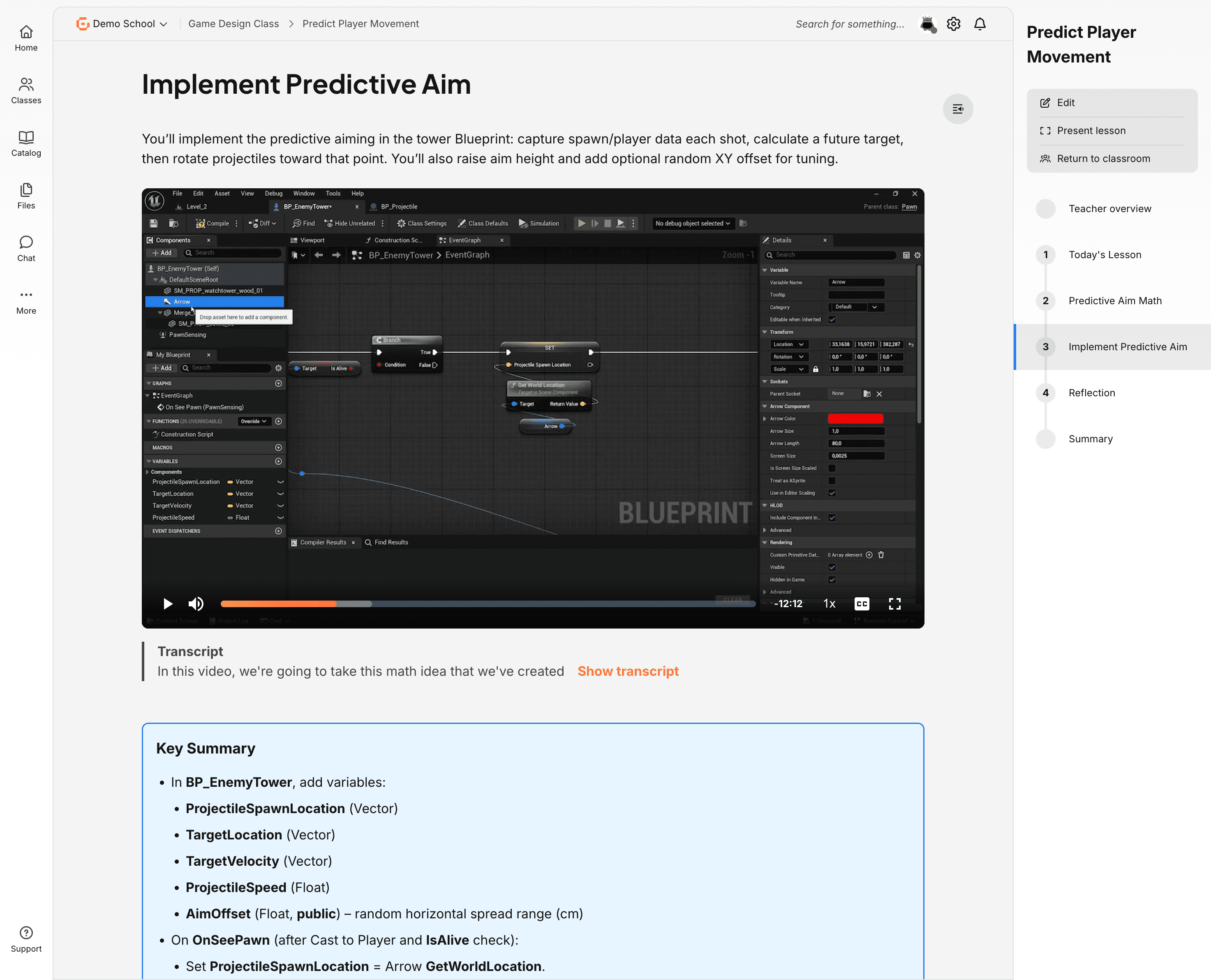This screenshot has width=1211, height=980.
Task: Click the search field in the top bar
Action: [850, 24]
